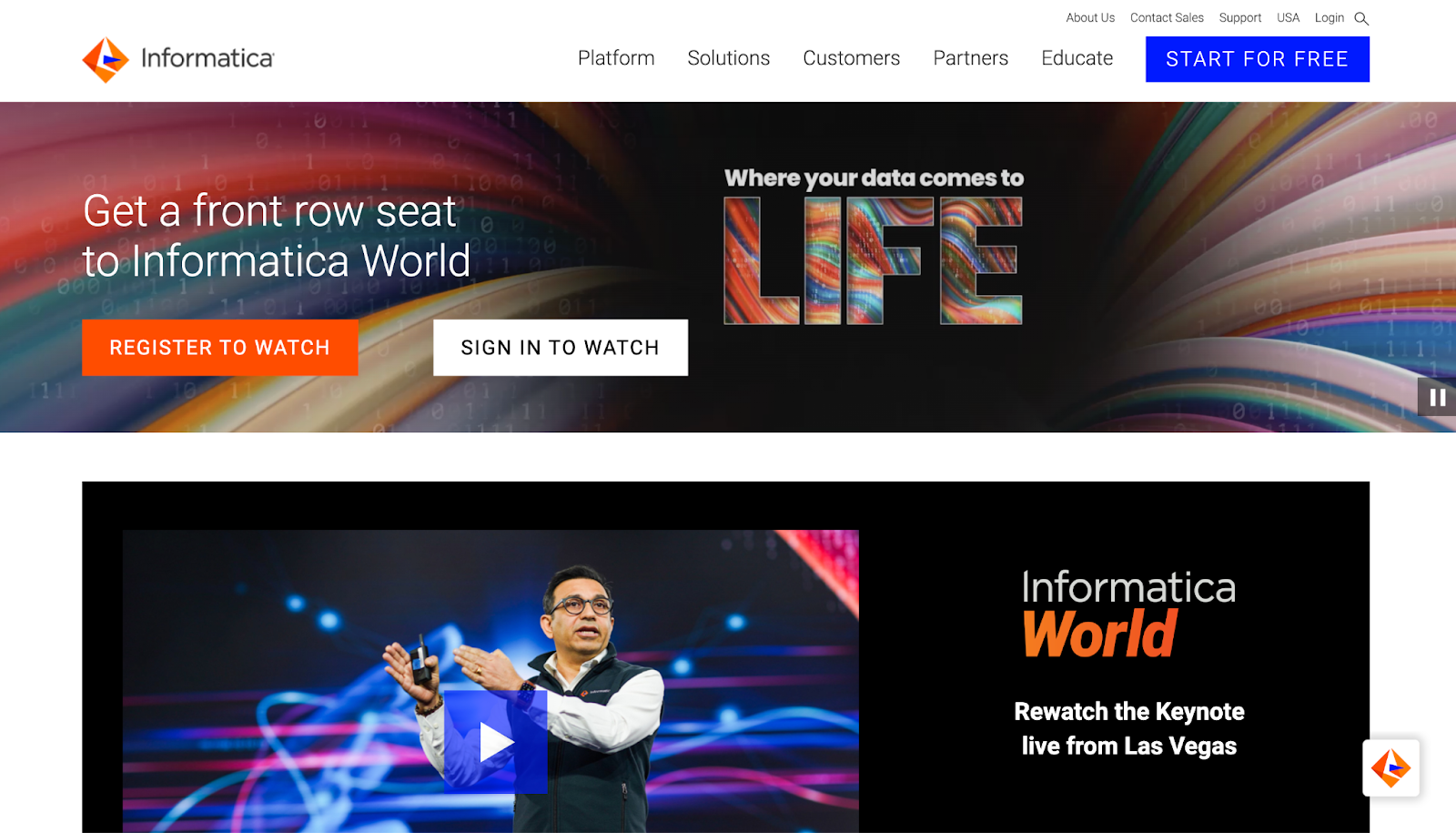The width and height of the screenshot is (1456, 833).
Task: Open the Customers menu
Action: [852, 58]
